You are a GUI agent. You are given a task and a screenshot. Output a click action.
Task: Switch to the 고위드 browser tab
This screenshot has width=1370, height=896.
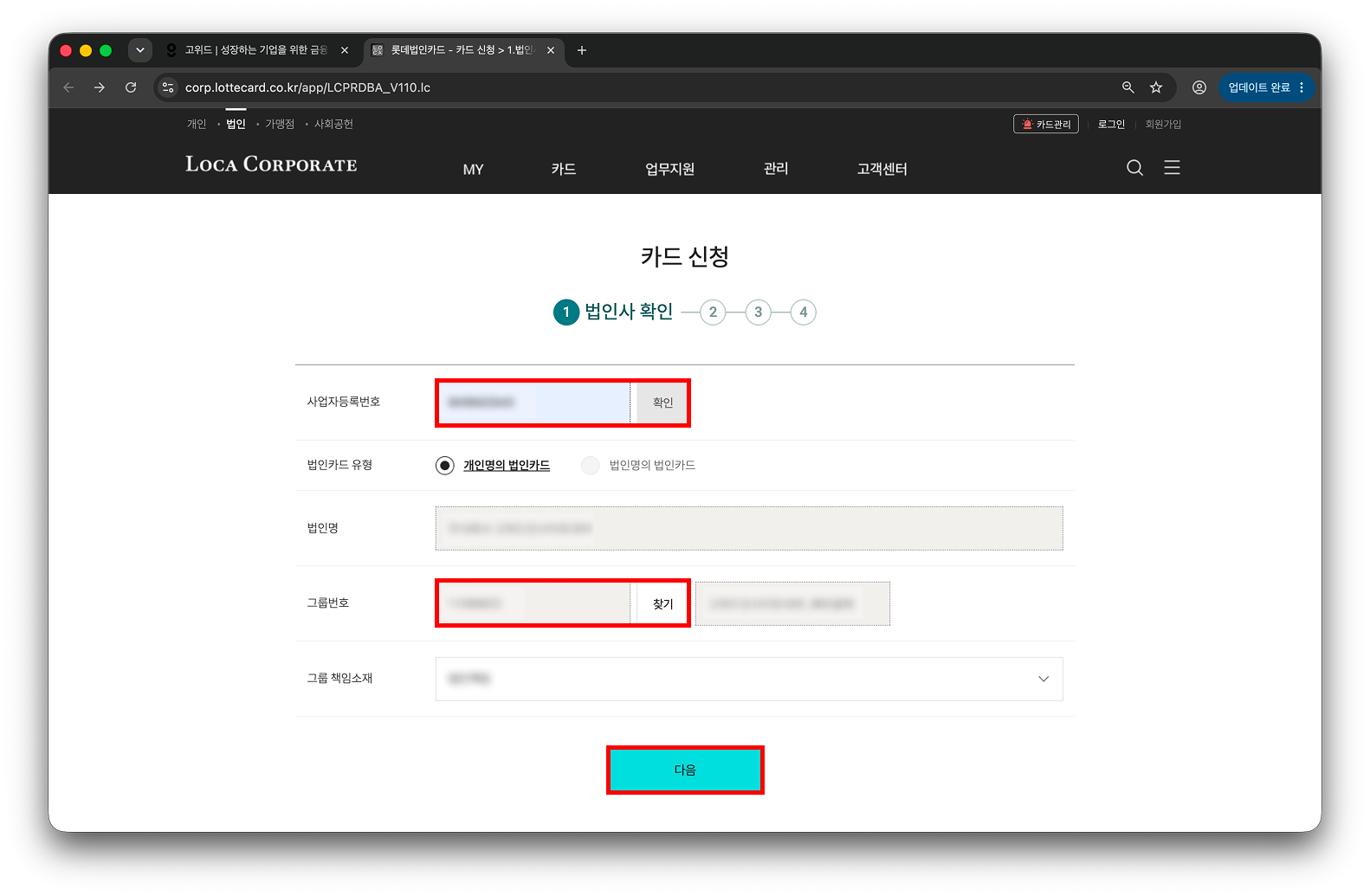(257, 50)
